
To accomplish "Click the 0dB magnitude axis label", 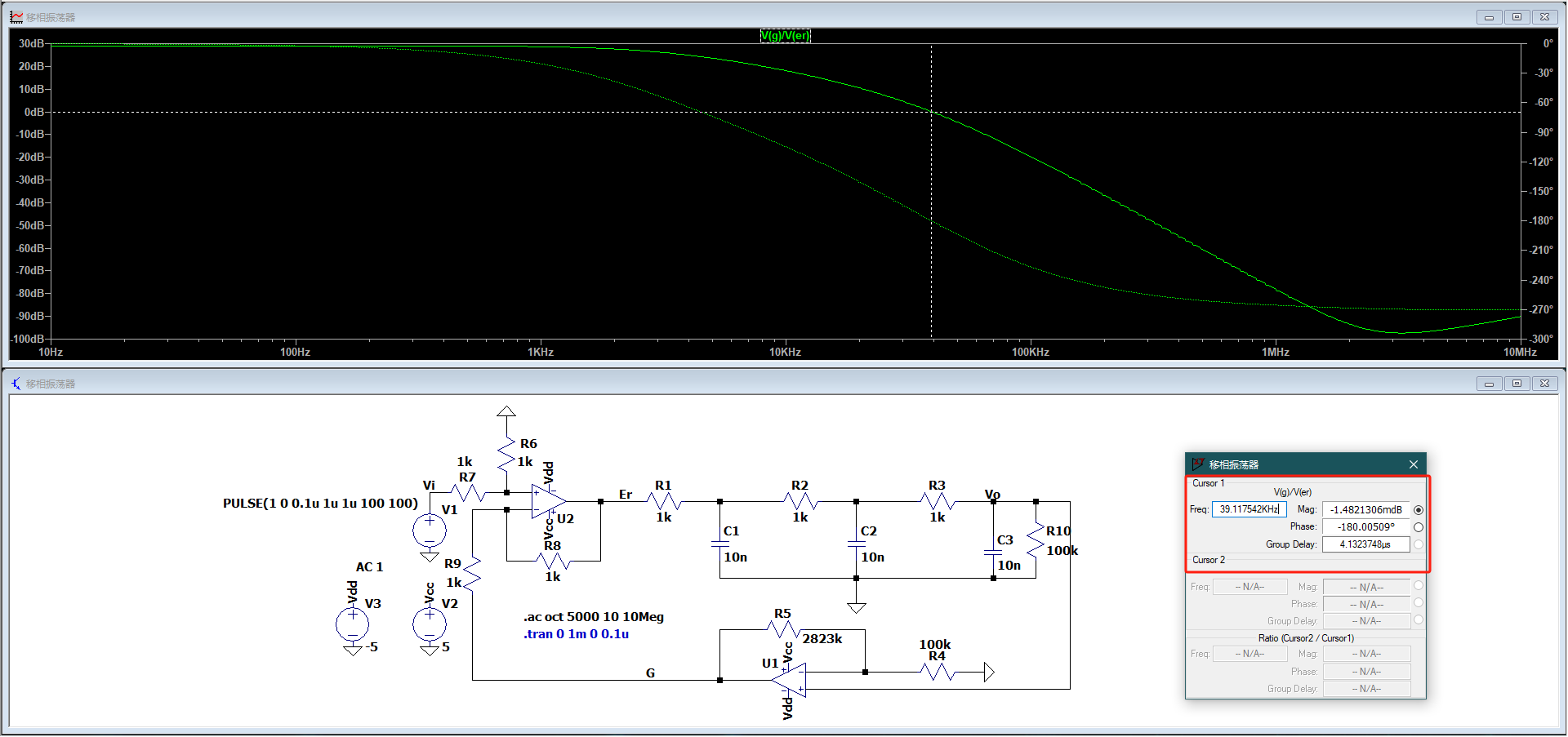I will (34, 112).
